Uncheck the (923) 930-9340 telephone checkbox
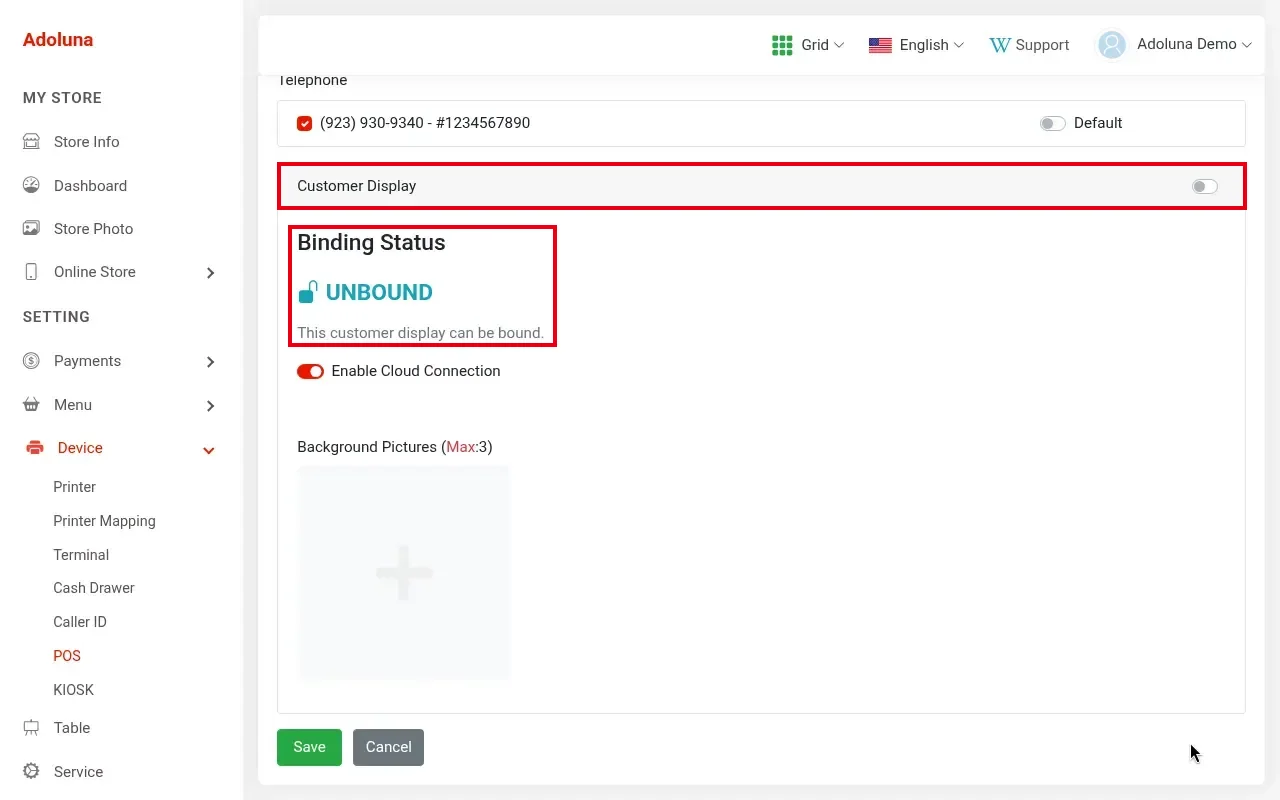The width and height of the screenshot is (1280, 800). pyautogui.click(x=305, y=124)
